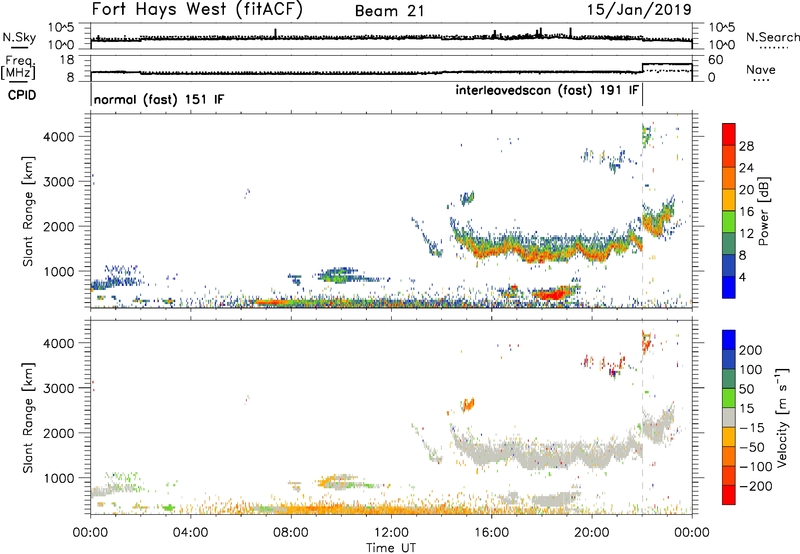Click the red top segment of Power color bar
Screen dimensions: 800x554
pos(729,134)
